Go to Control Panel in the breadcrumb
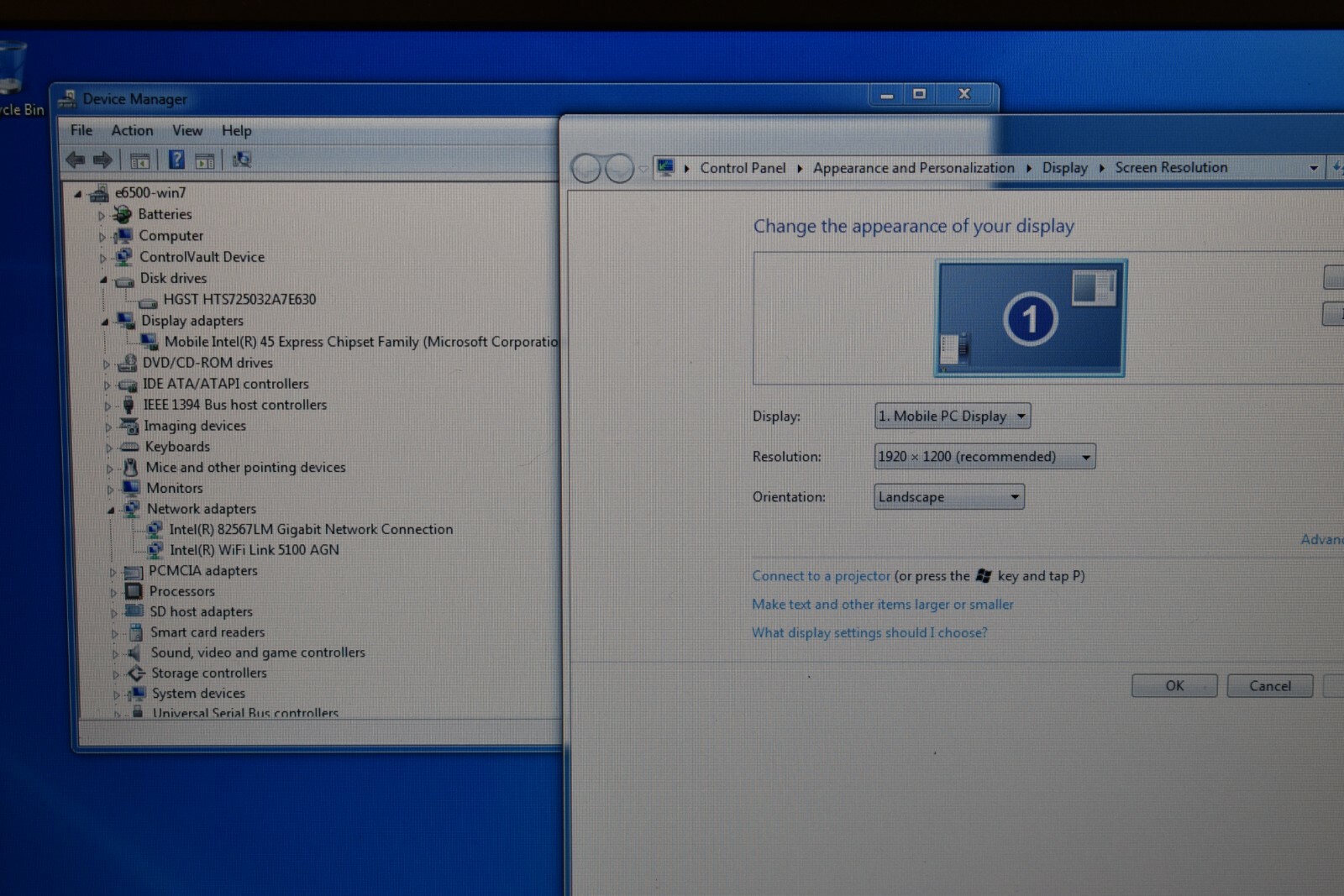Image resolution: width=1344 pixels, height=896 pixels. [743, 168]
